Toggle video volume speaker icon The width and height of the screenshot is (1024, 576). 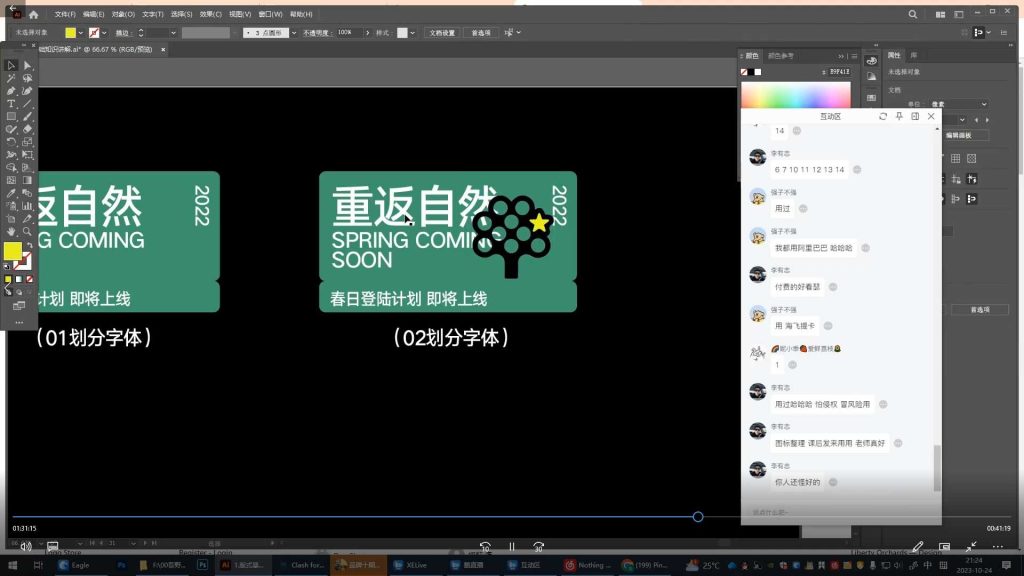(26, 546)
